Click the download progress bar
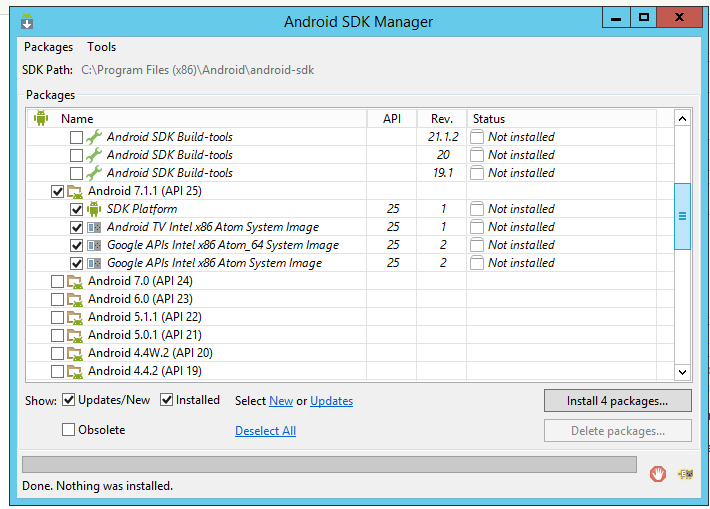This screenshot has width=710, height=509. click(329, 465)
